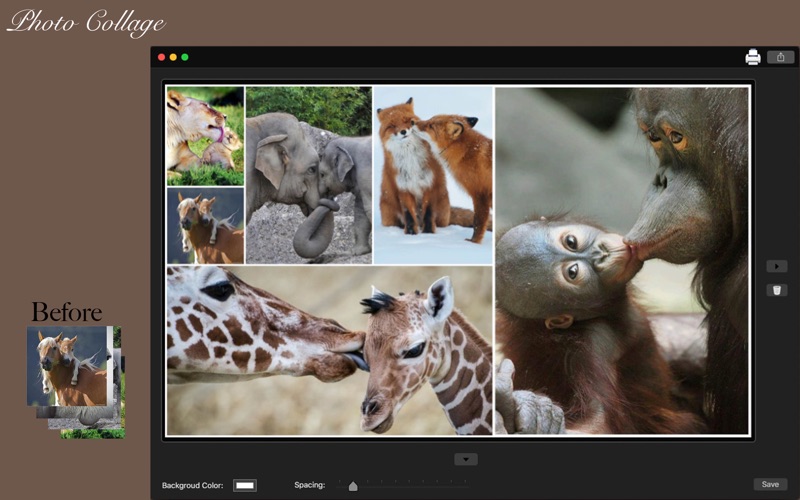Click the printer icon
800x500 pixels.
tap(753, 57)
